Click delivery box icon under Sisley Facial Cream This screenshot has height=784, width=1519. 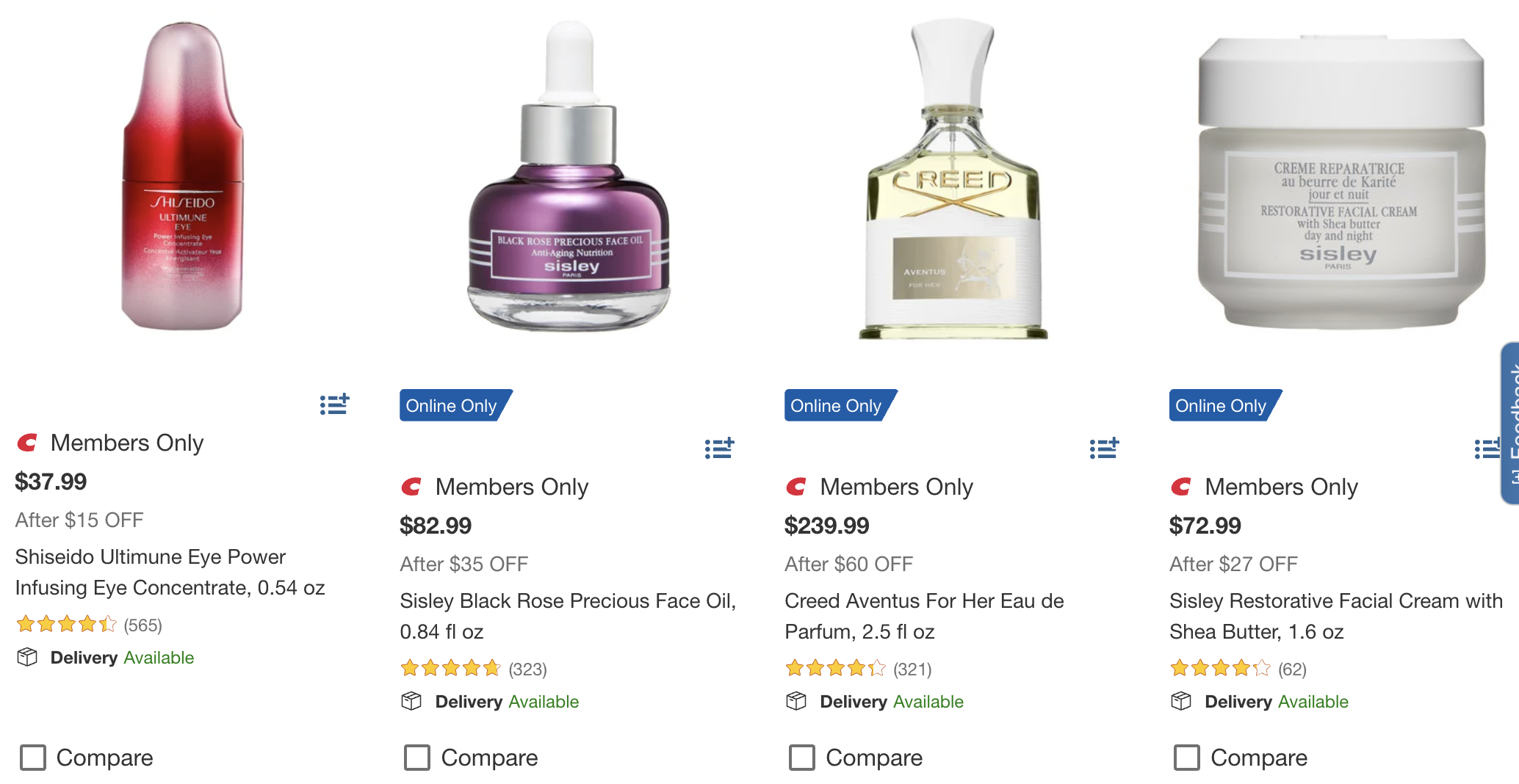click(1181, 701)
